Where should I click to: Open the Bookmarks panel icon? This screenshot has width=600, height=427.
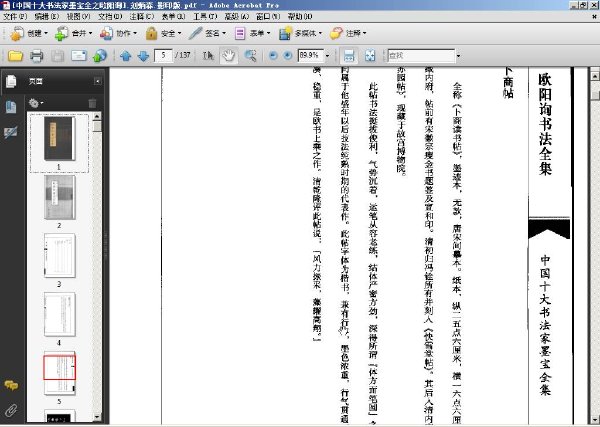[11, 107]
